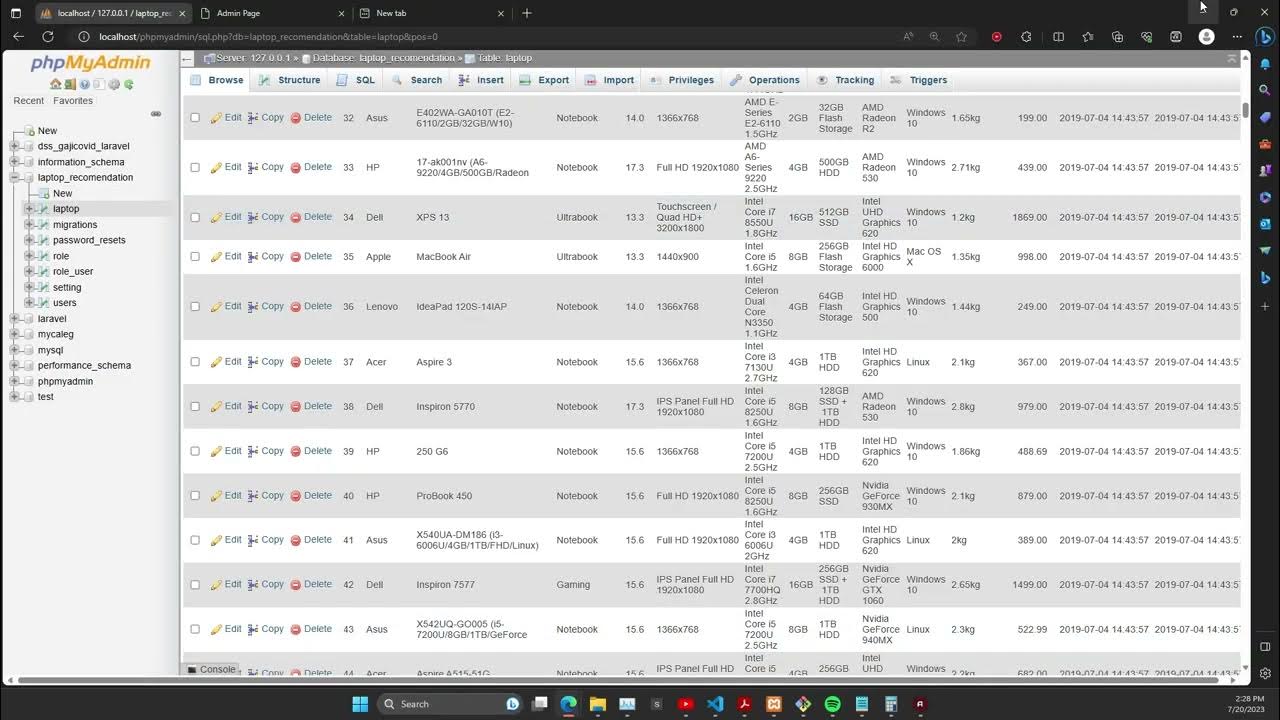The image size is (1280, 720).
Task: Click Favorites in navigation panel
Action: coord(73,101)
